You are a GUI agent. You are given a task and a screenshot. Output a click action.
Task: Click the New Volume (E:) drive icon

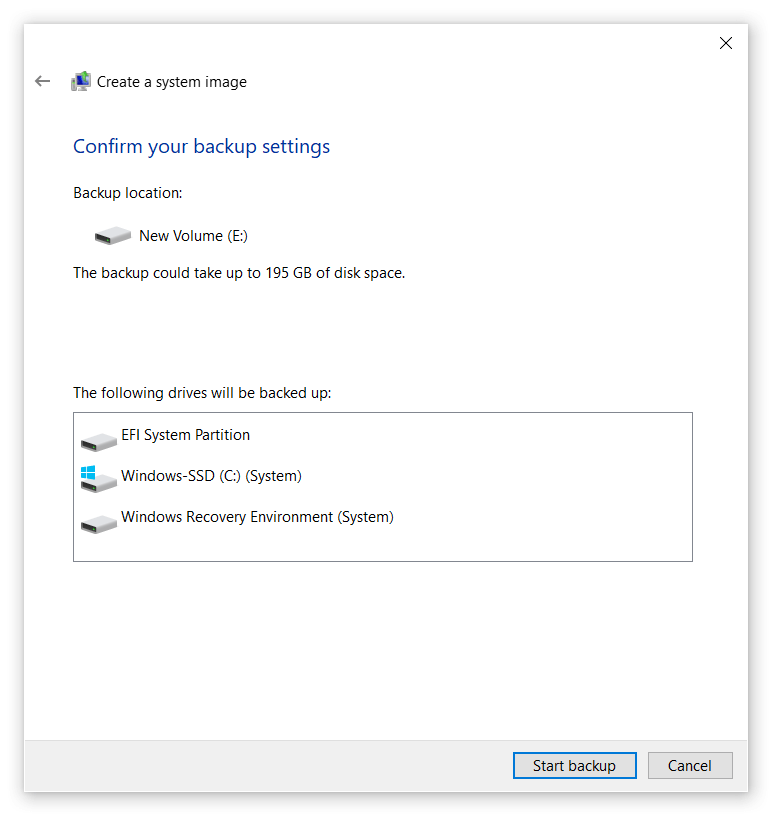tap(112, 236)
